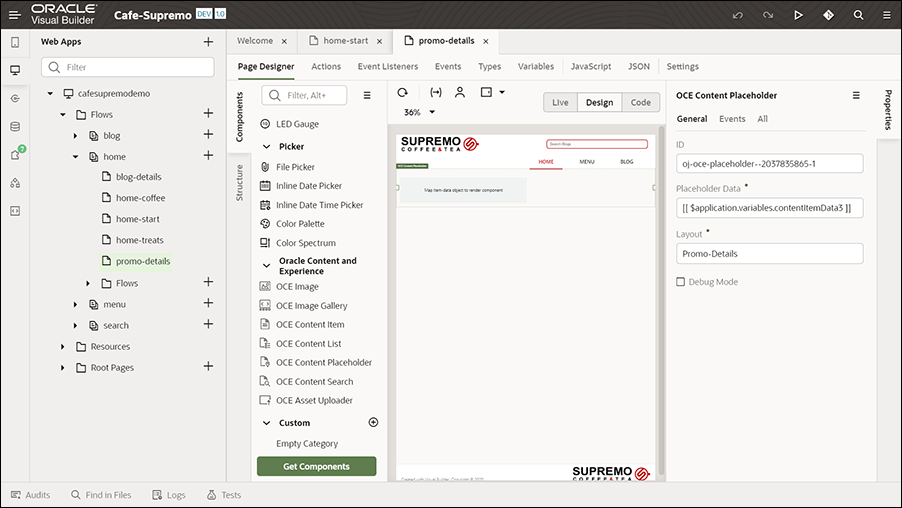Open Mobile Apps navigator icon
902x508 pixels.
pos(15,42)
